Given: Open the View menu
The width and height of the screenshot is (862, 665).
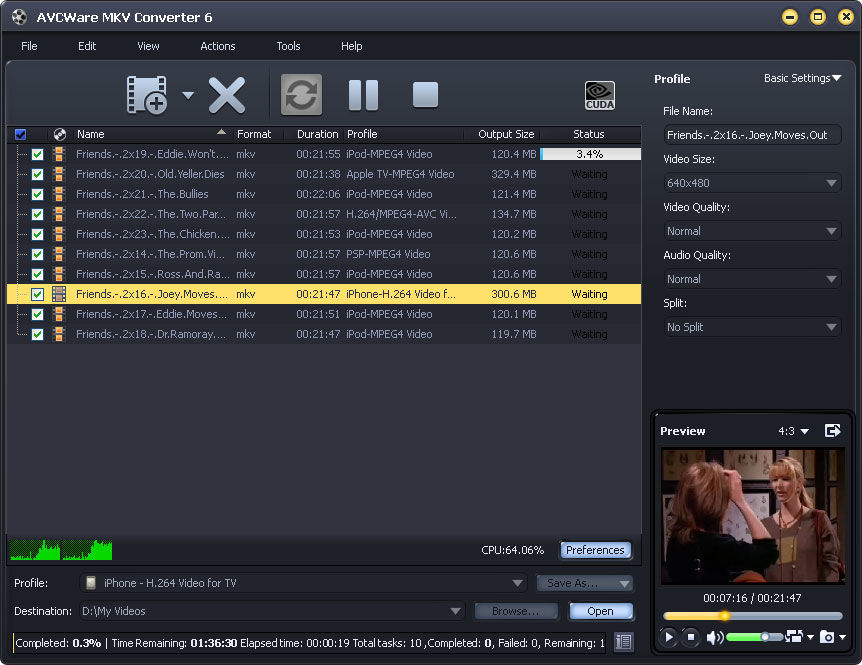Looking at the screenshot, I should tap(148, 46).
